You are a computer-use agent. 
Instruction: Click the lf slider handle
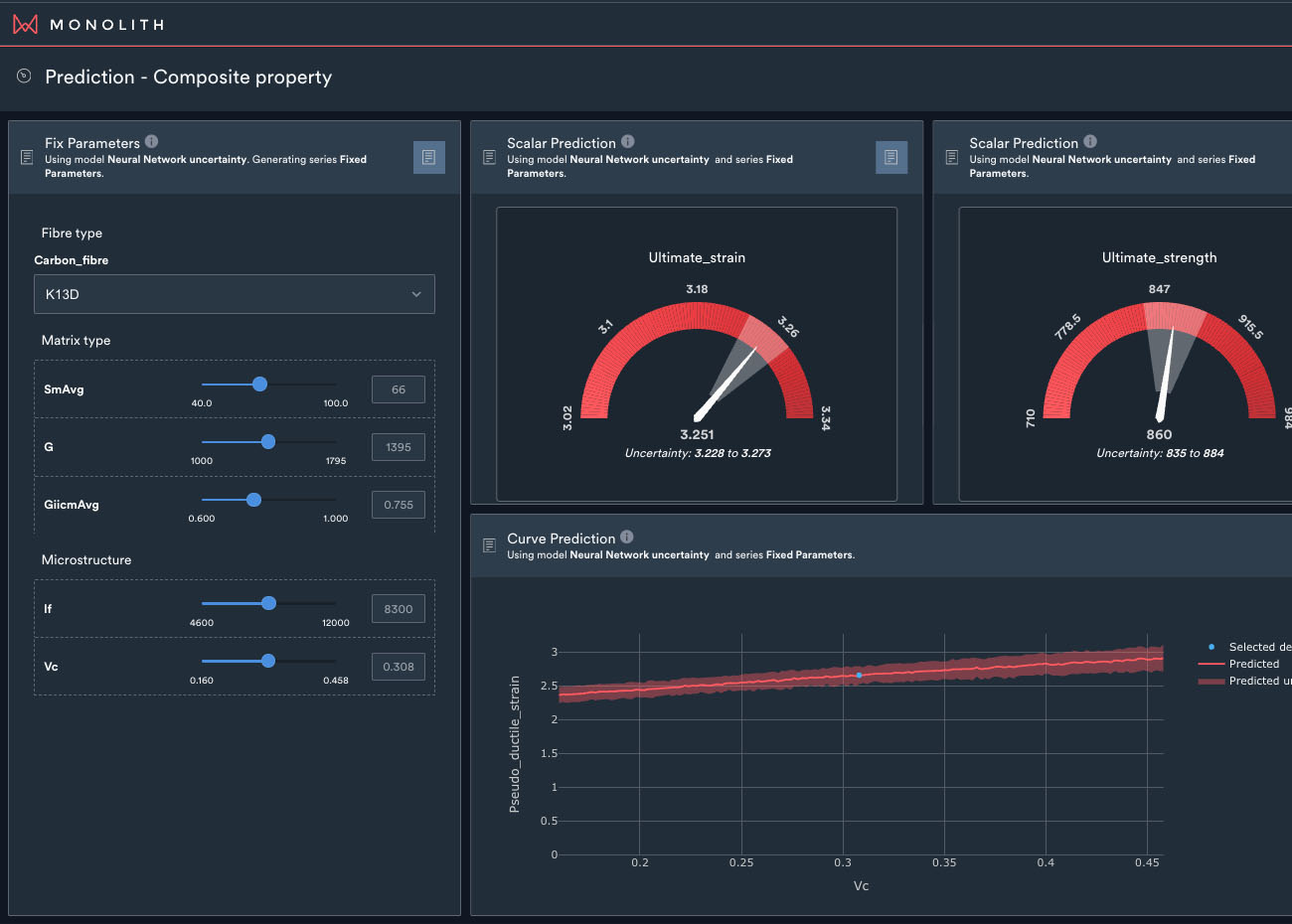268,603
